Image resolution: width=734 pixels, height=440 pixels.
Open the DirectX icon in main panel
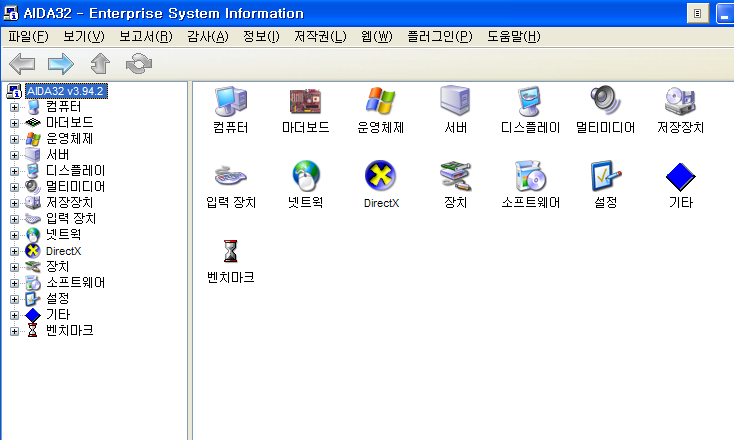pos(380,176)
